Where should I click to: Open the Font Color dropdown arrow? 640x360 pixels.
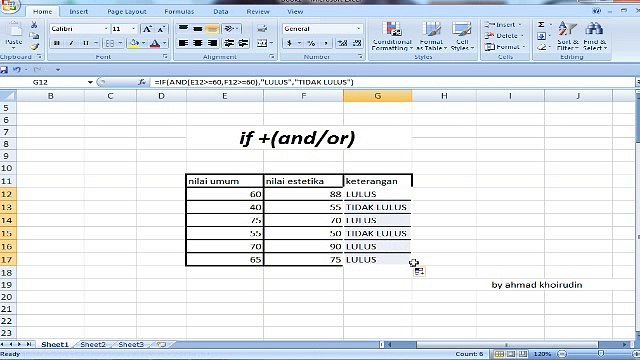pos(164,43)
